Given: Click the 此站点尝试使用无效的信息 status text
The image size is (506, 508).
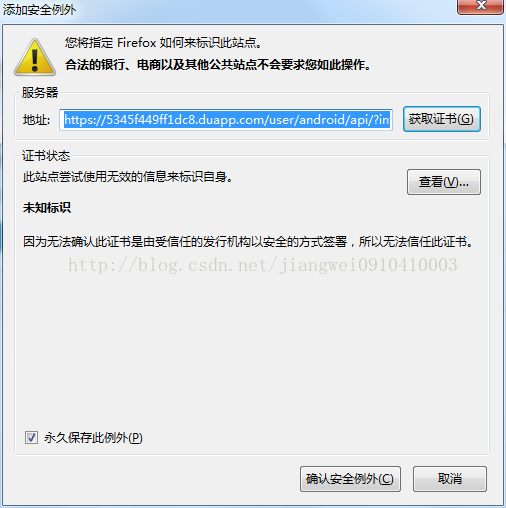Looking at the screenshot, I should pyautogui.click(x=128, y=177).
